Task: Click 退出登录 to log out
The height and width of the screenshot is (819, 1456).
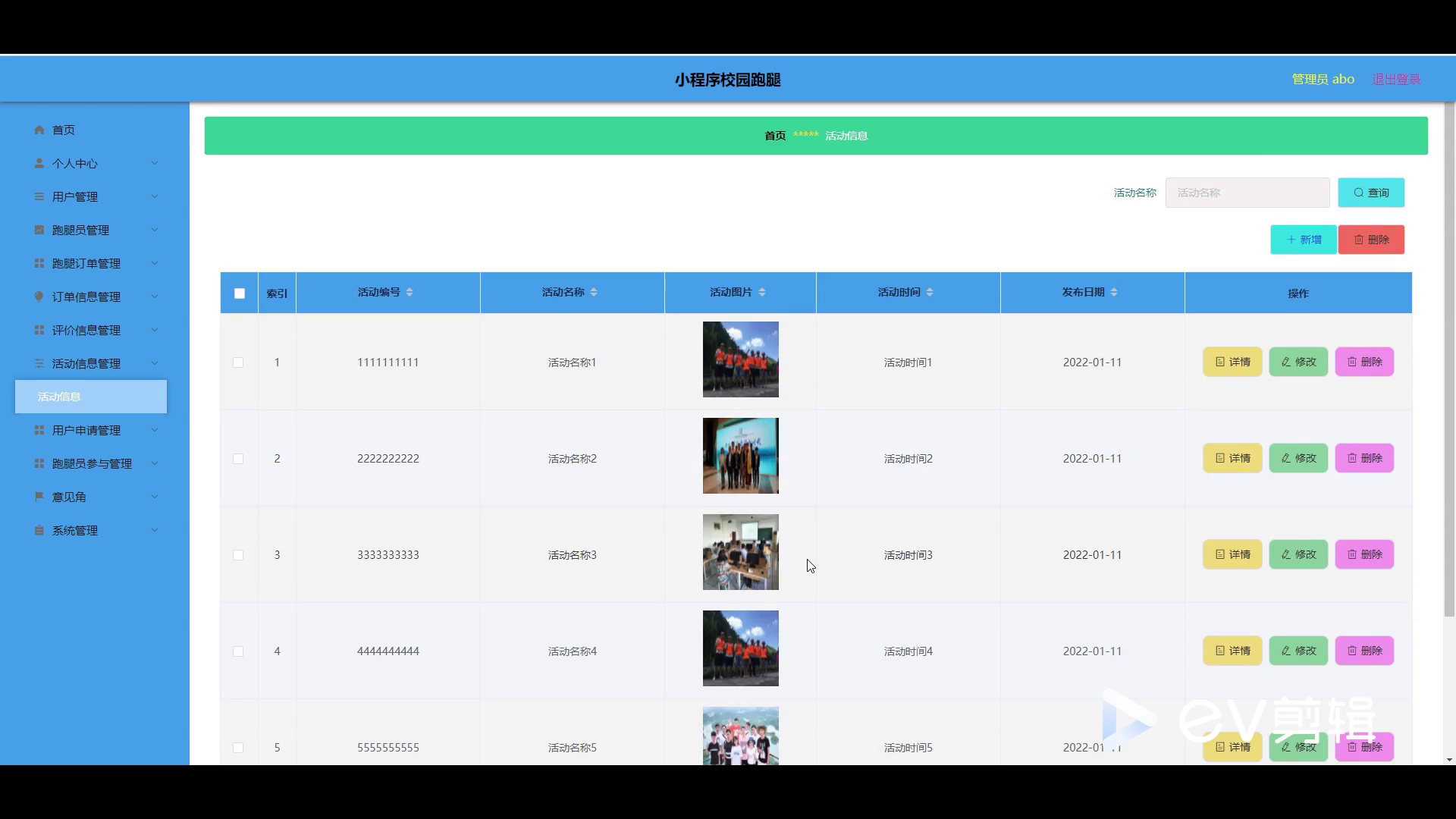Action: click(x=1396, y=79)
